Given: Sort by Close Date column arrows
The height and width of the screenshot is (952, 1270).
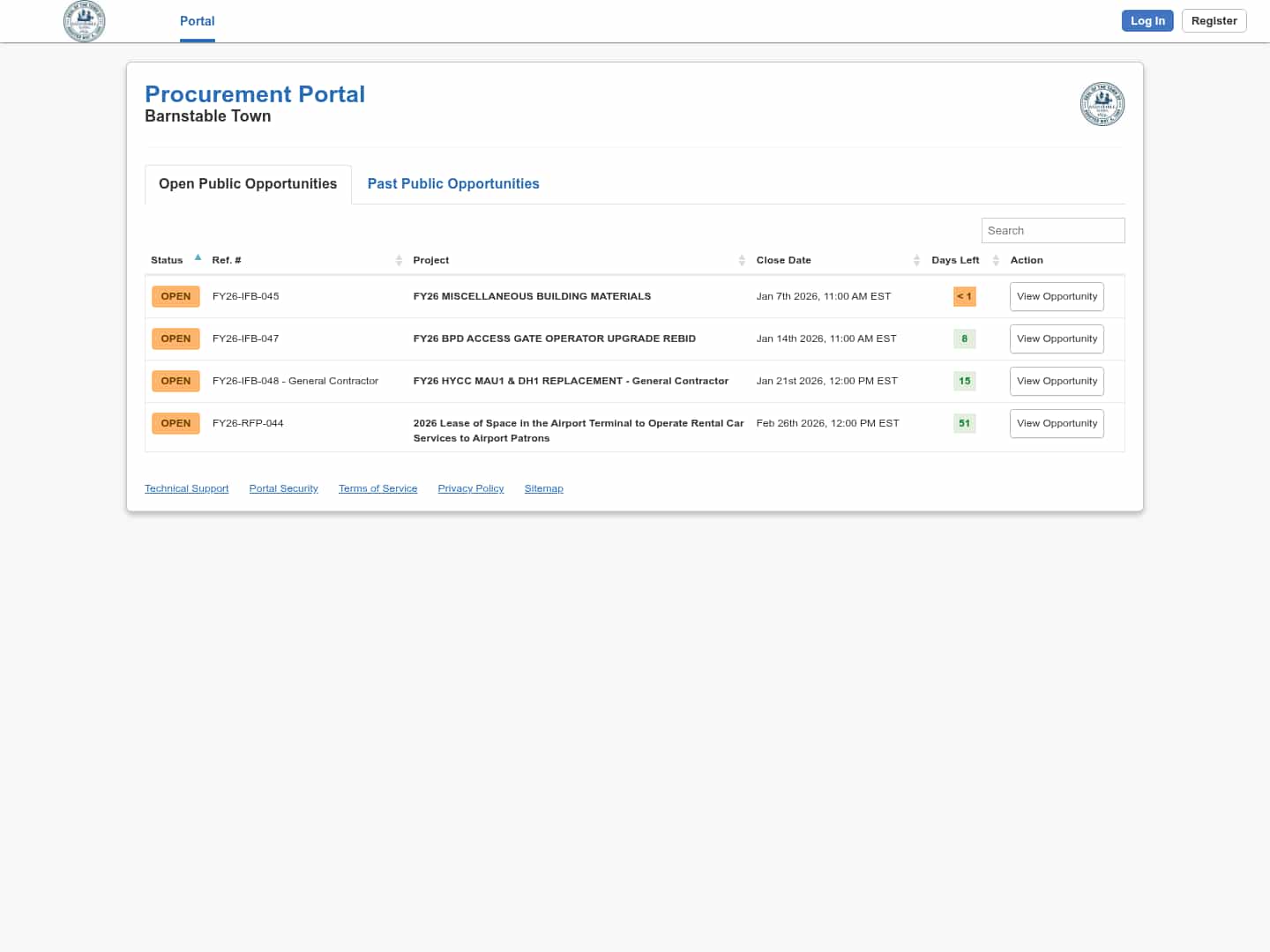Looking at the screenshot, I should 916,260.
